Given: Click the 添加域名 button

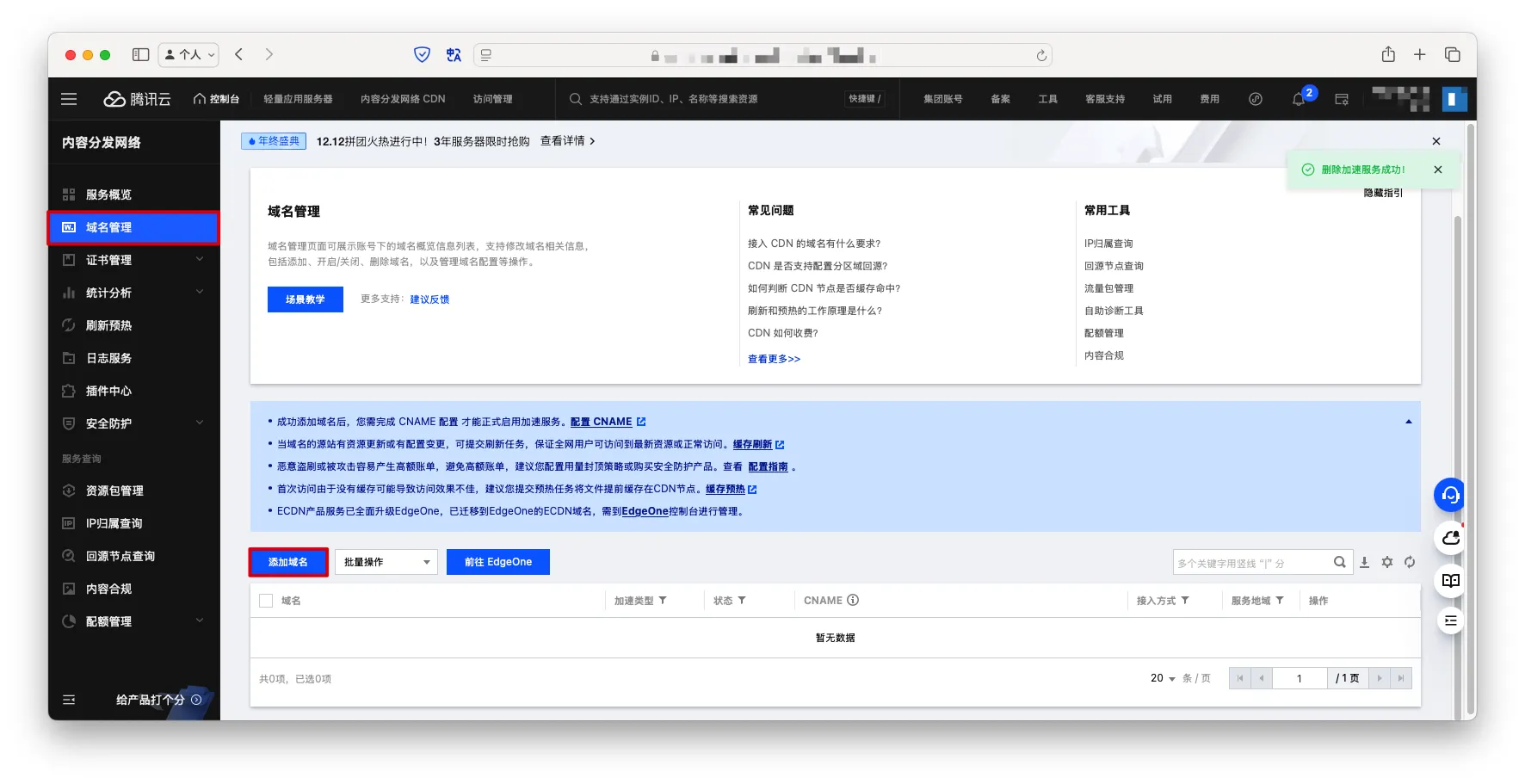Looking at the screenshot, I should tap(288, 562).
